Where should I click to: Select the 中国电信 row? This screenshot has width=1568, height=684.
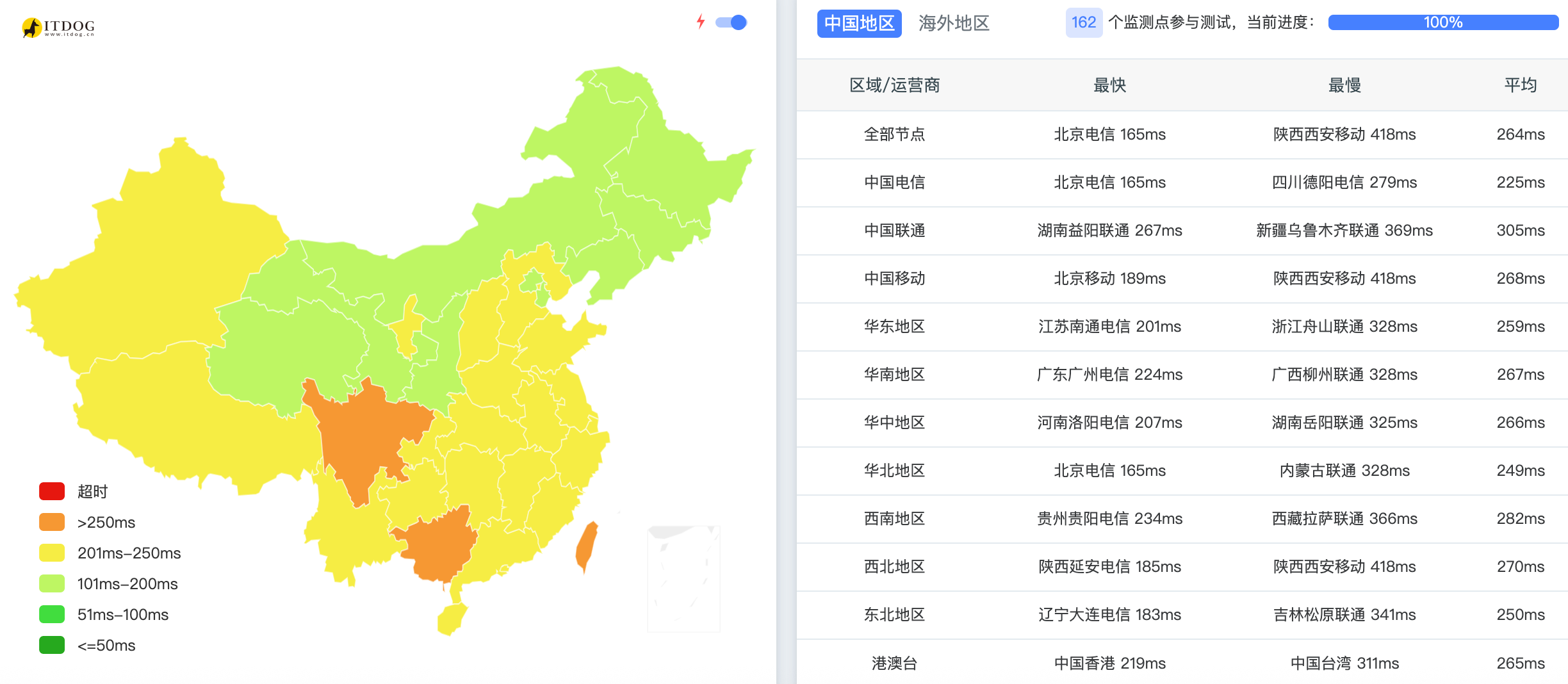1182,183
